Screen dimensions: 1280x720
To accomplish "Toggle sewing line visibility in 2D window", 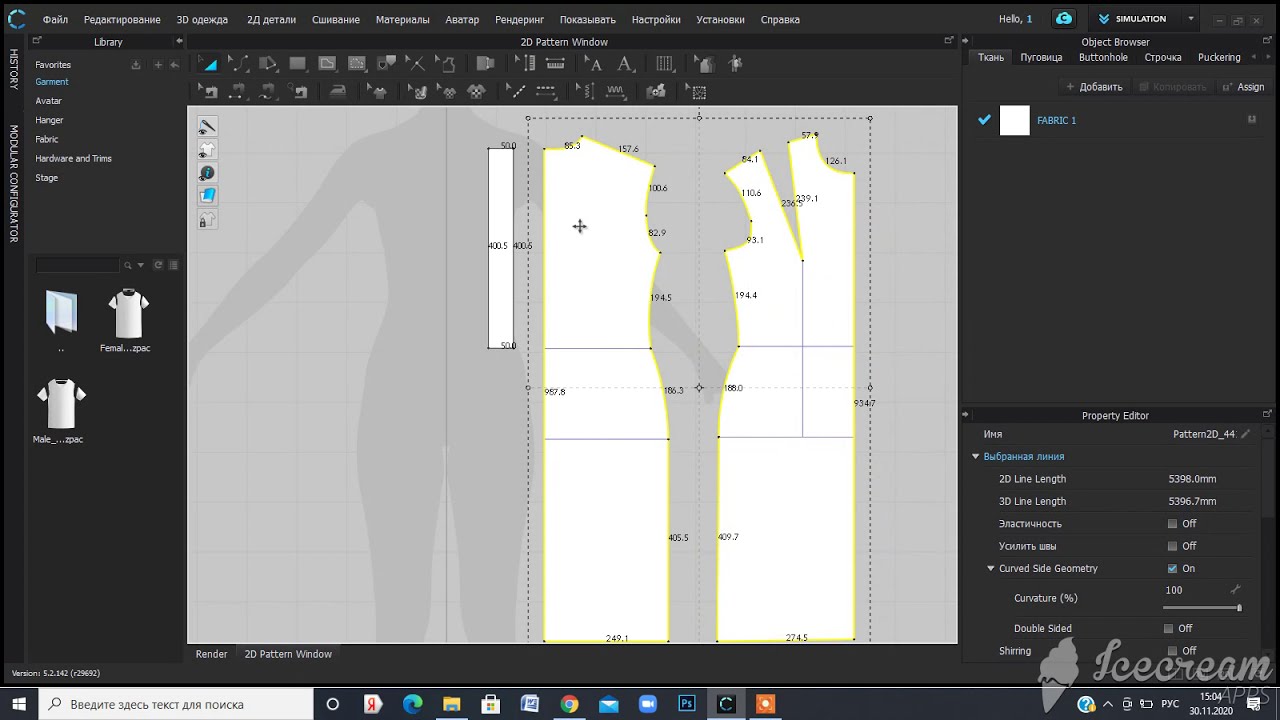I will 207,127.
